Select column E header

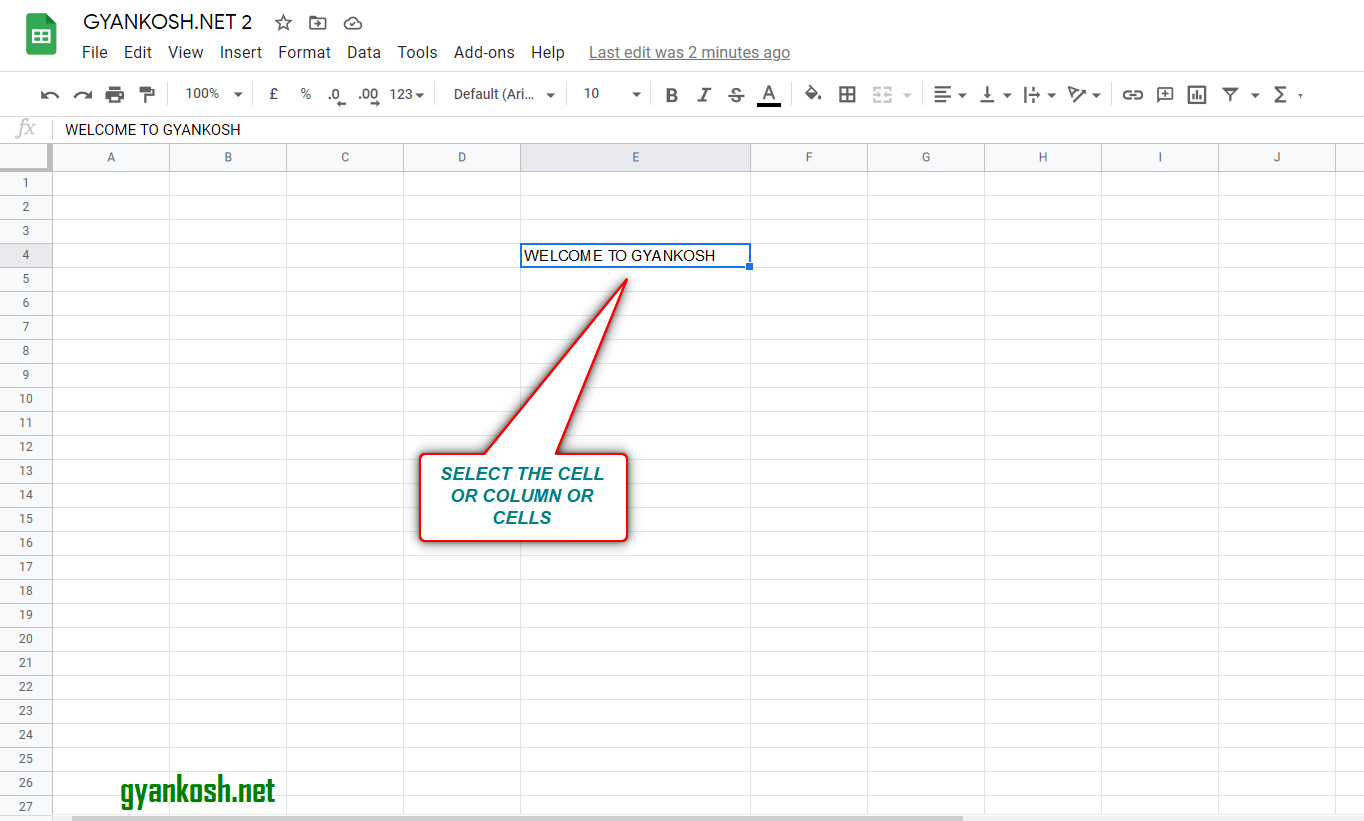point(635,157)
